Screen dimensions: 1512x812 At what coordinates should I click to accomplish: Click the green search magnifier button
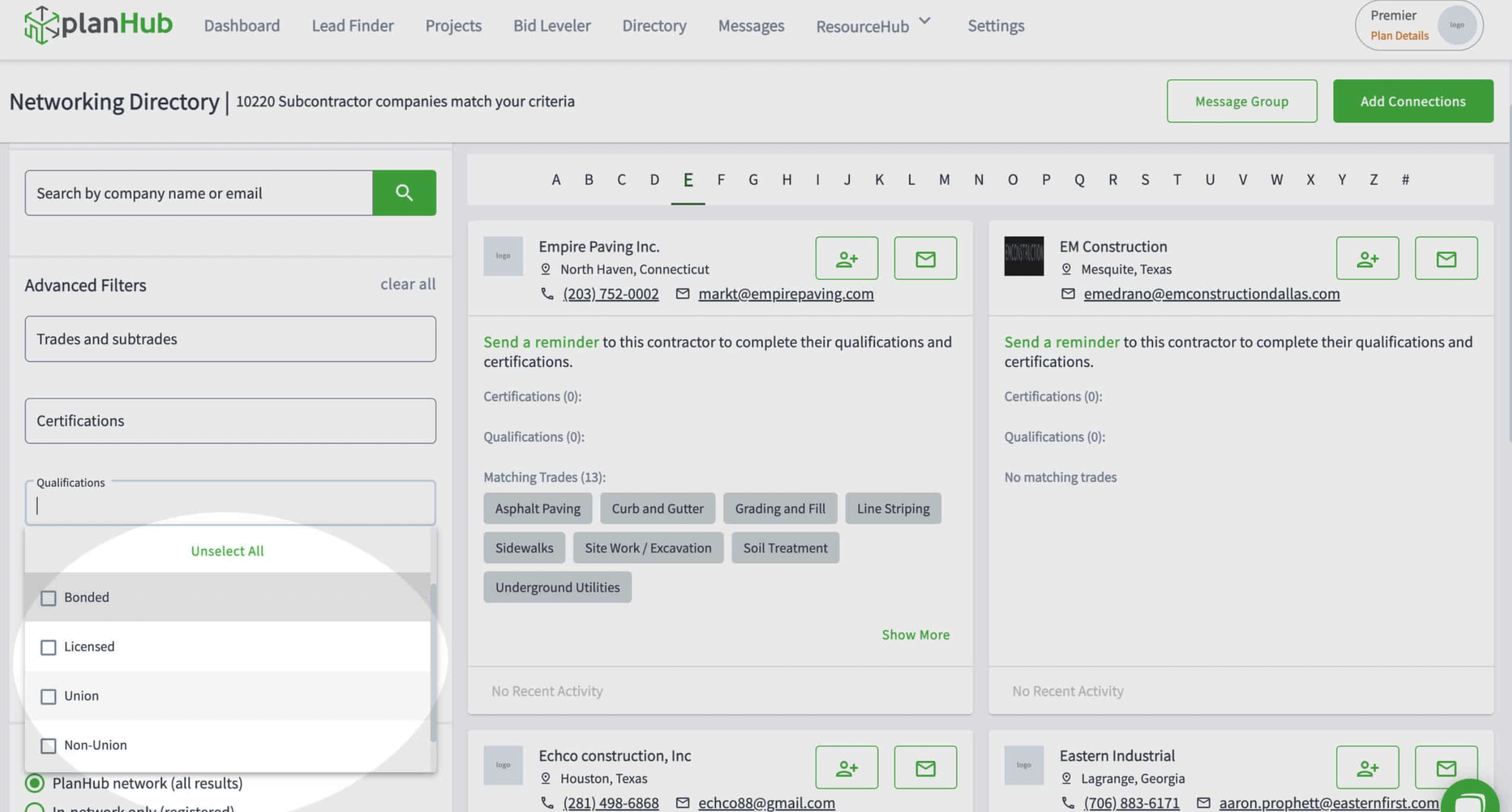(404, 193)
